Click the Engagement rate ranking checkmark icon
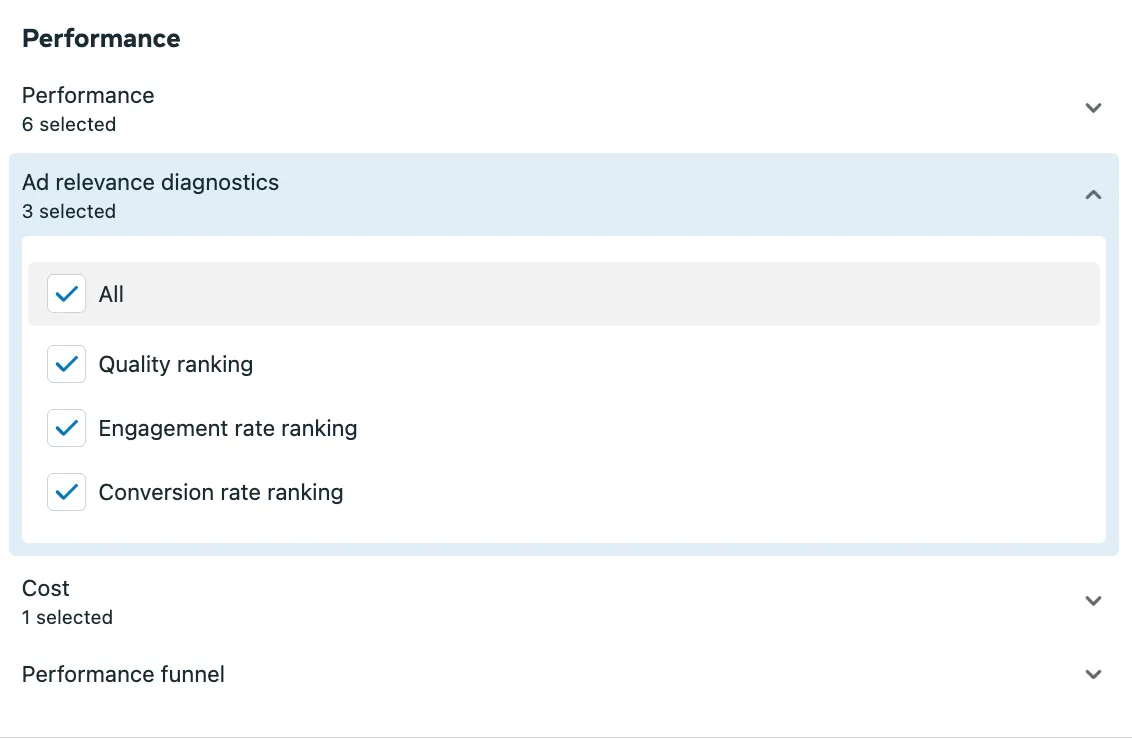Viewport: 1132px width, 739px height. (x=66, y=428)
